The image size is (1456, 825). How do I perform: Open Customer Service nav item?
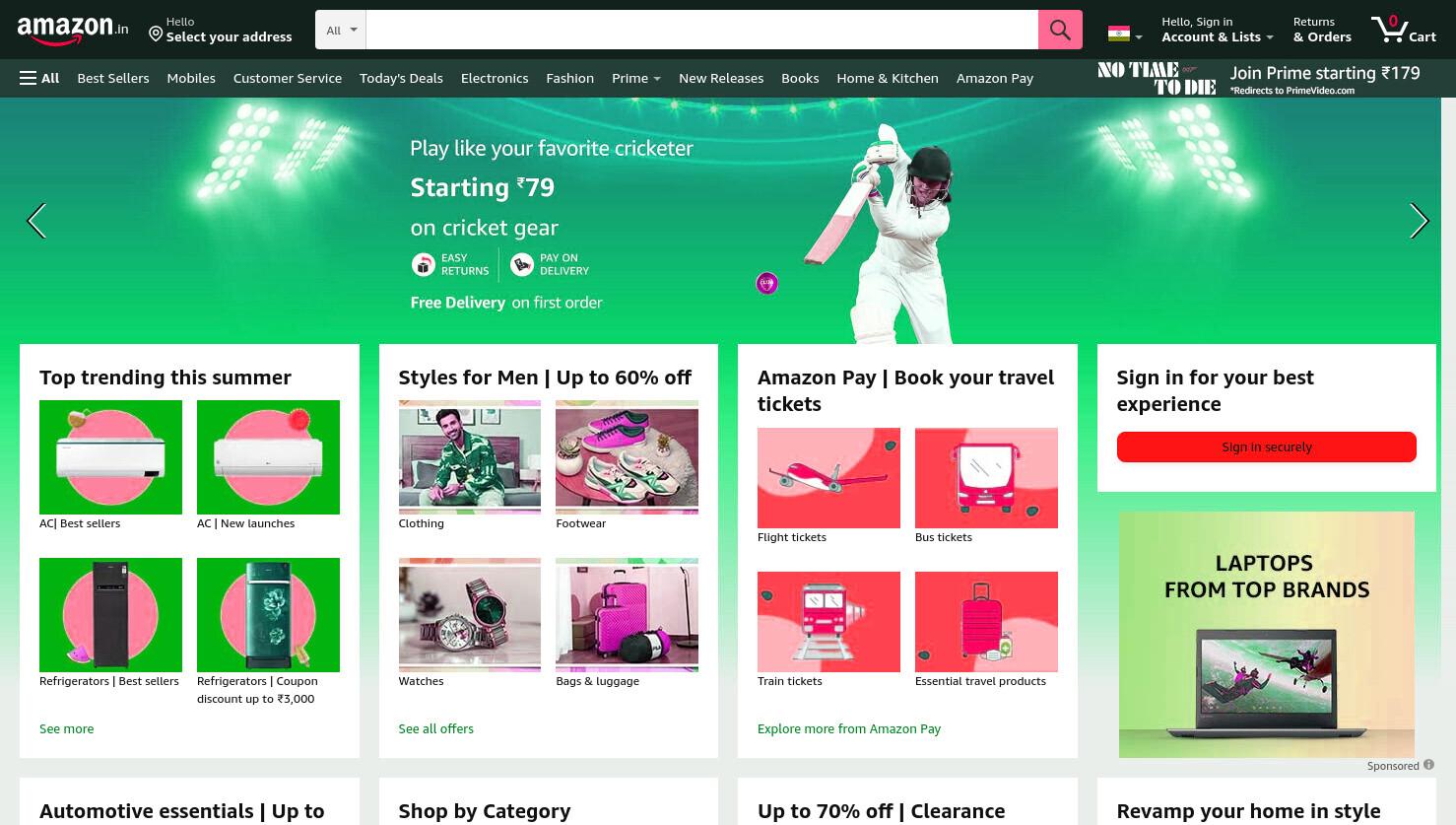[288, 78]
